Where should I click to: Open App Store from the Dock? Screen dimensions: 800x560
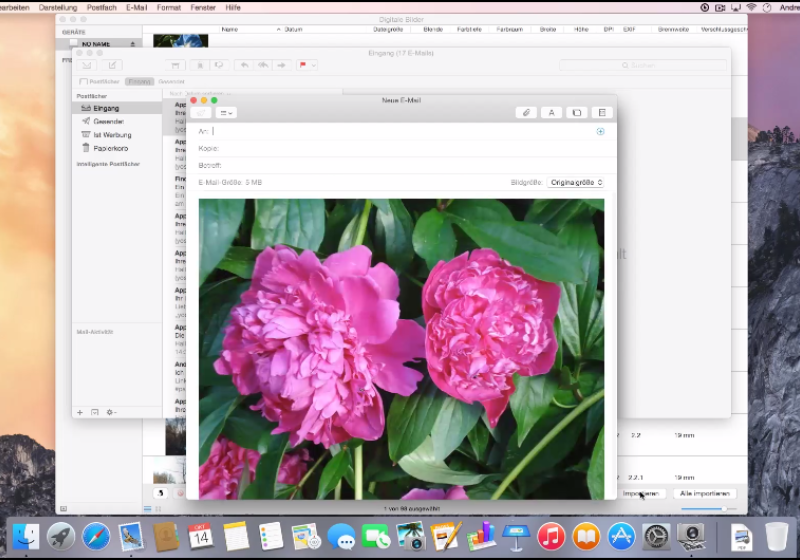click(x=621, y=537)
